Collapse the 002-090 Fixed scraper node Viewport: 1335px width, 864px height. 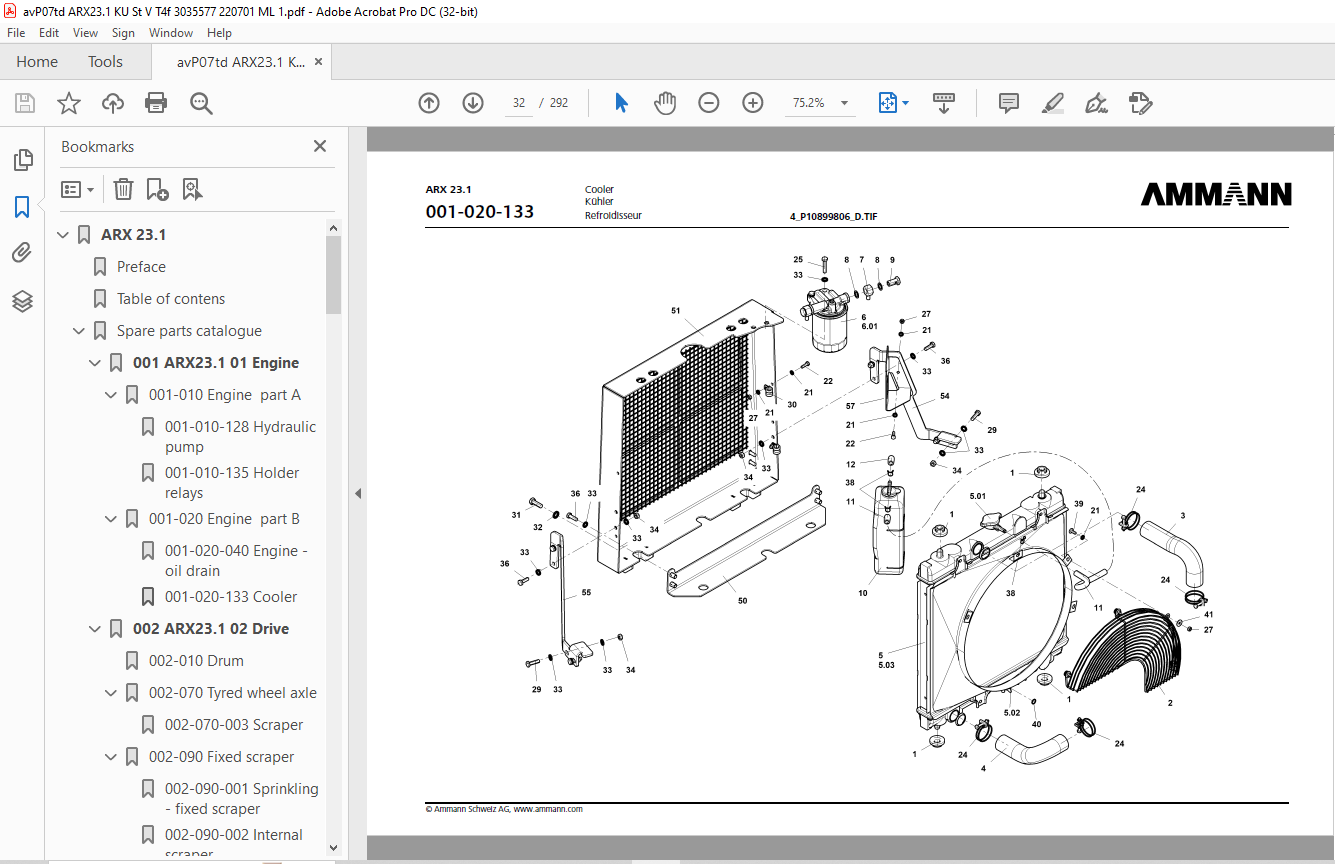111,757
